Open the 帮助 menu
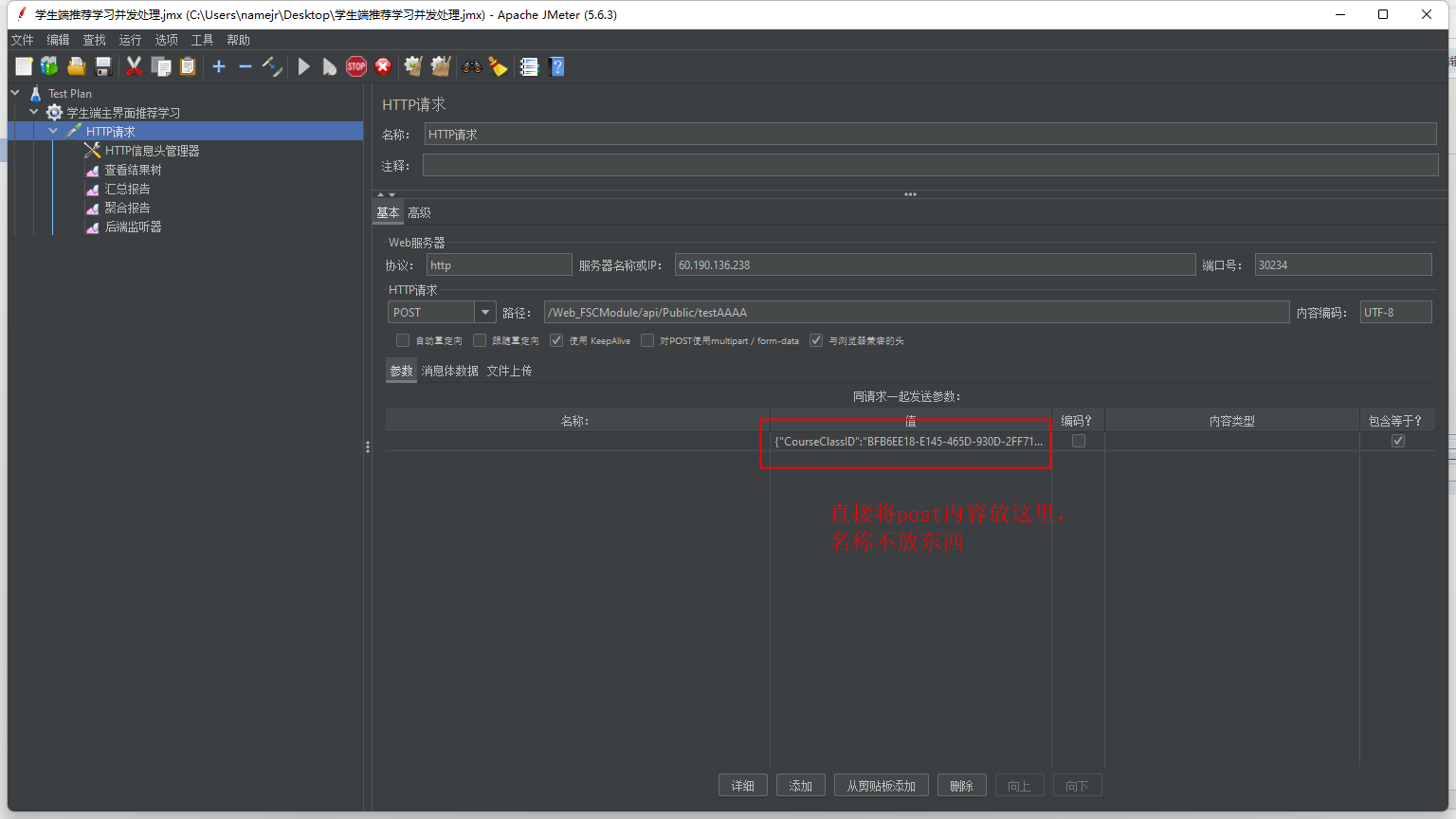Viewport: 1456px width, 819px height. (238, 40)
